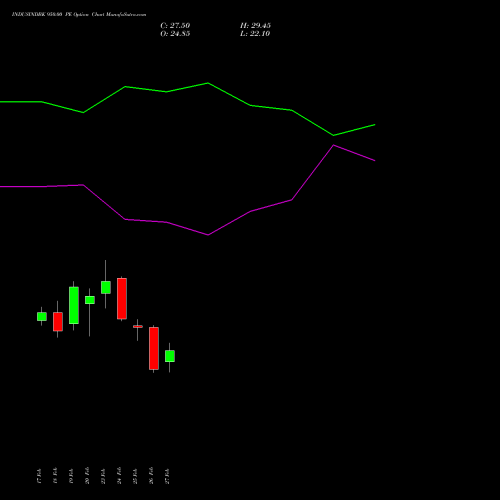
Task: Select the last green candle above 27 Feb
Action: 170,356
